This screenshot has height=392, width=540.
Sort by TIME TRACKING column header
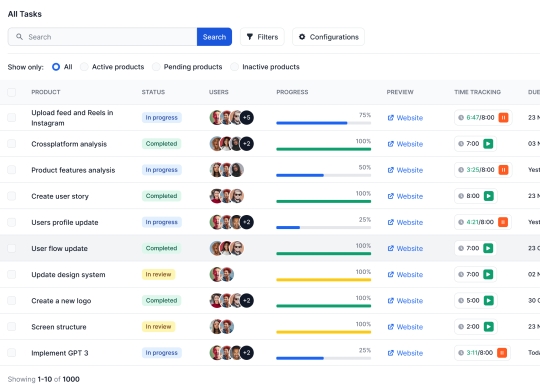pos(477,92)
